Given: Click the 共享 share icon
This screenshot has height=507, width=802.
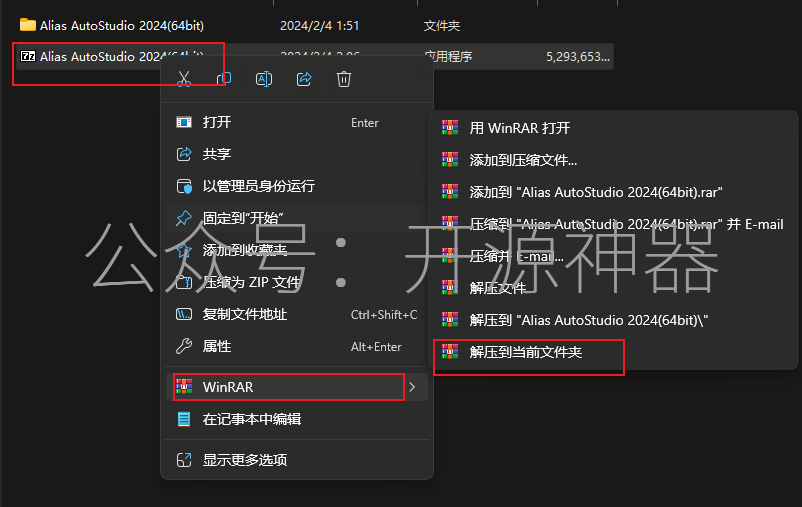Looking at the screenshot, I should (184, 154).
